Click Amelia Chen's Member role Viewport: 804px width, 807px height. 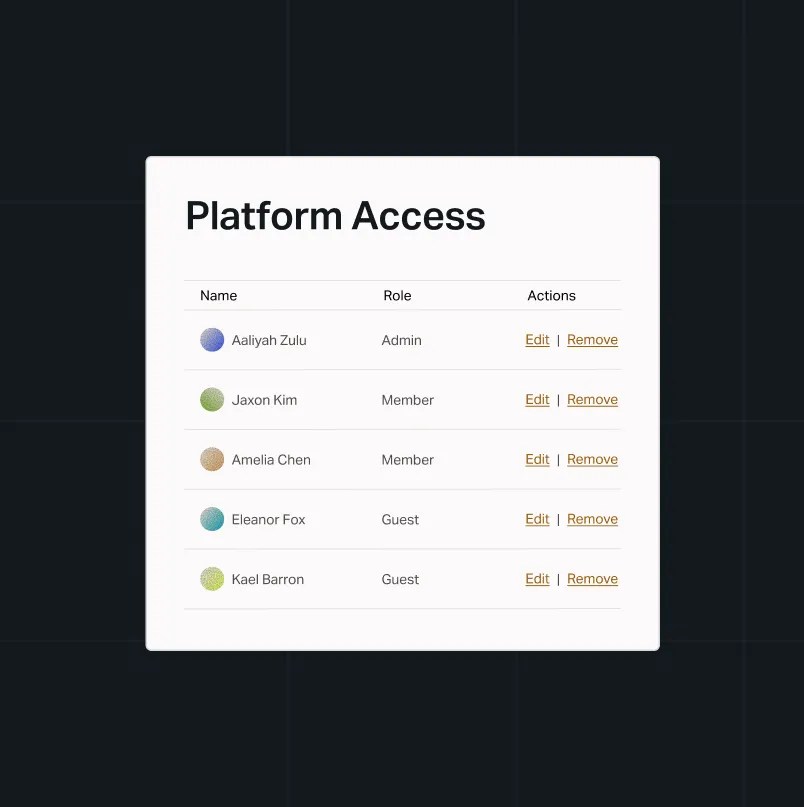click(408, 460)
